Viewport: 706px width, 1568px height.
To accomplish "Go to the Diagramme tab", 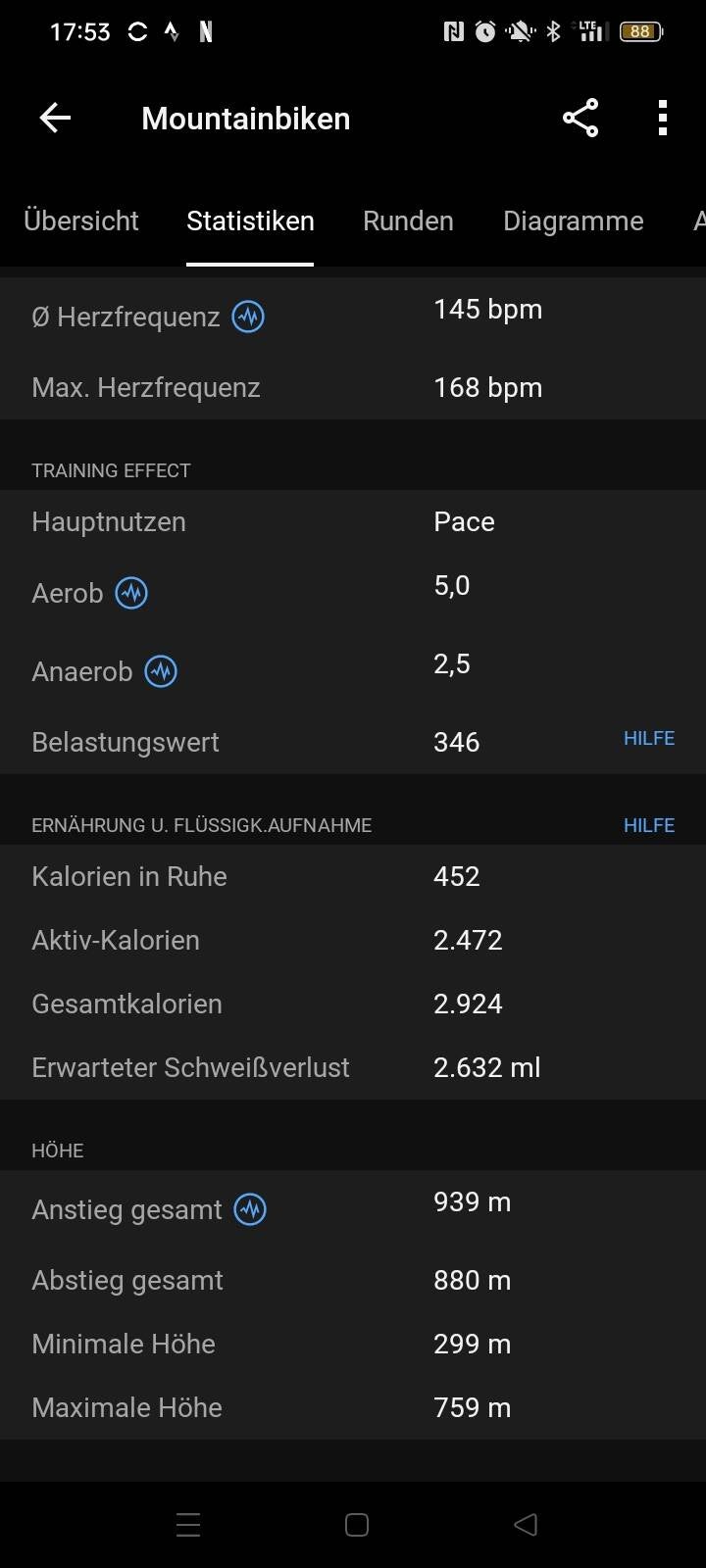I will pos(573,220).
